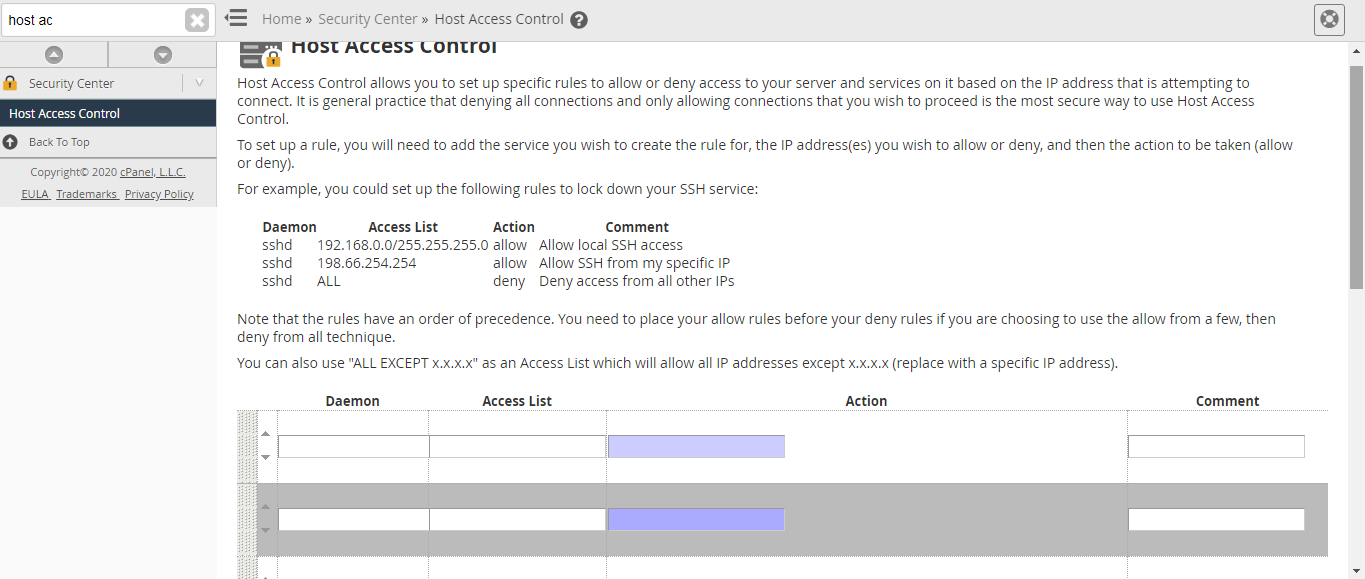Click the Back To Top arrow icon
Screen dimensions: 1365x579
10,142
